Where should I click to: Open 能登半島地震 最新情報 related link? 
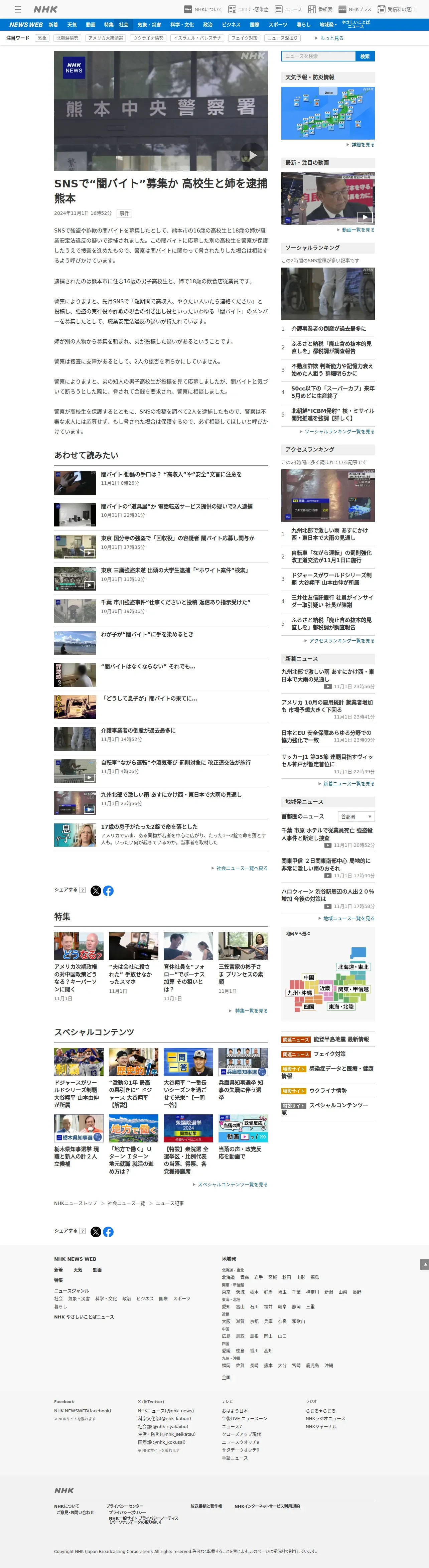tap(341, 1040)
